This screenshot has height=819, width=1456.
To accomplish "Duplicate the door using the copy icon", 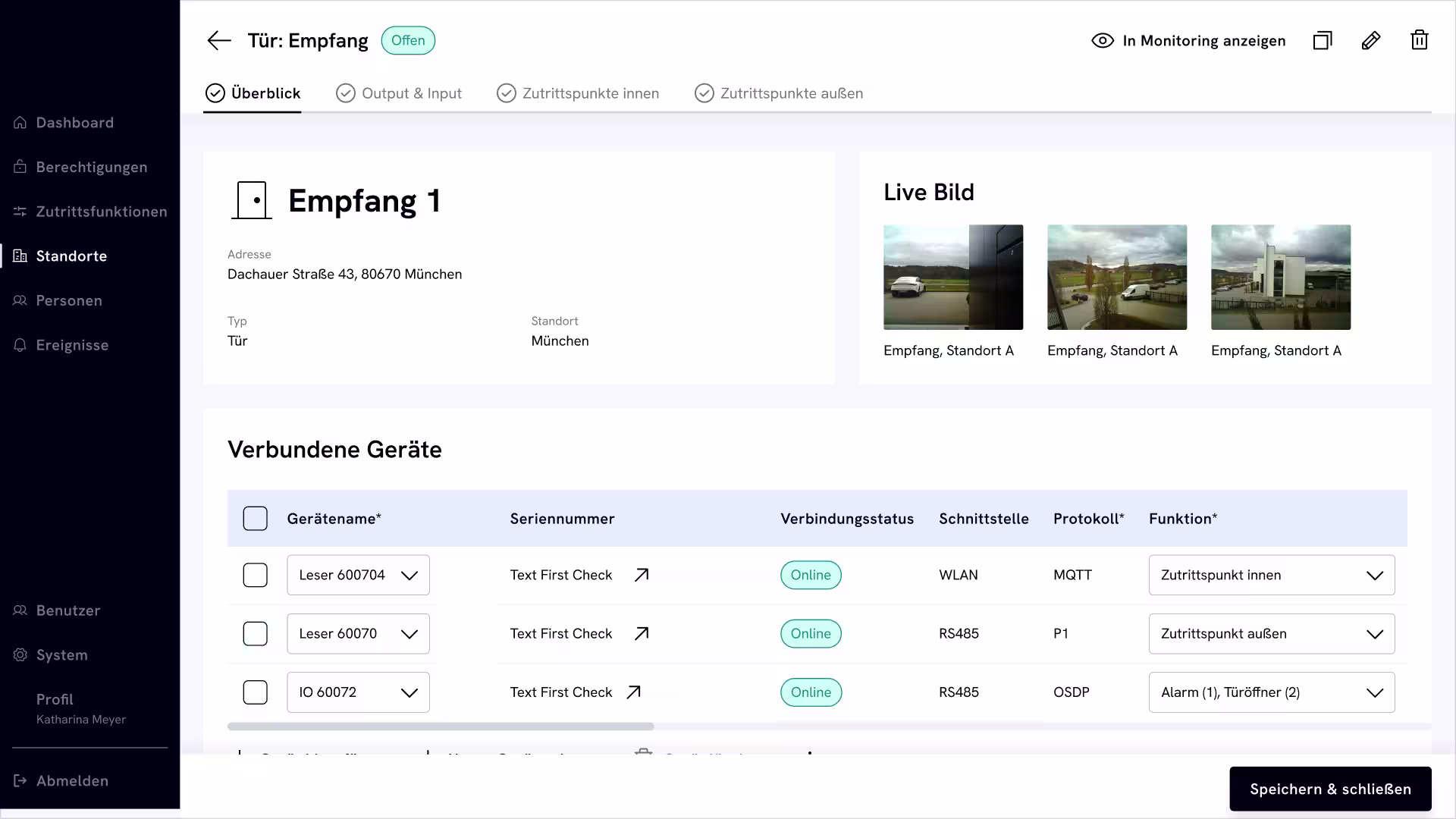I will tap(1323, 40).
